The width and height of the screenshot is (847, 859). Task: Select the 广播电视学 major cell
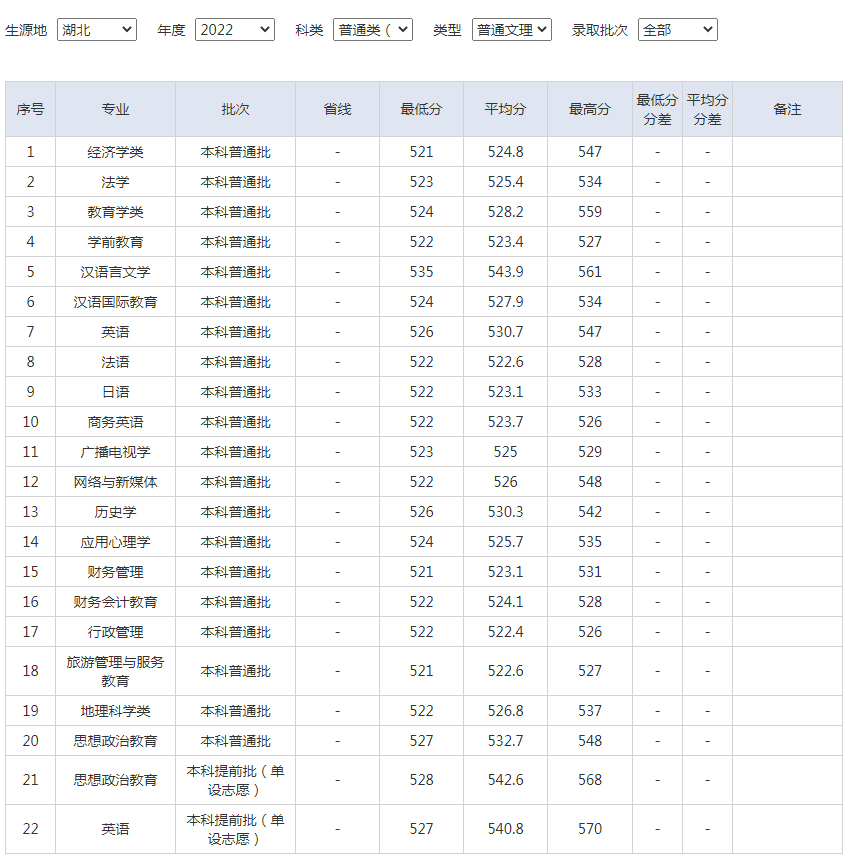tap(115, 452)
